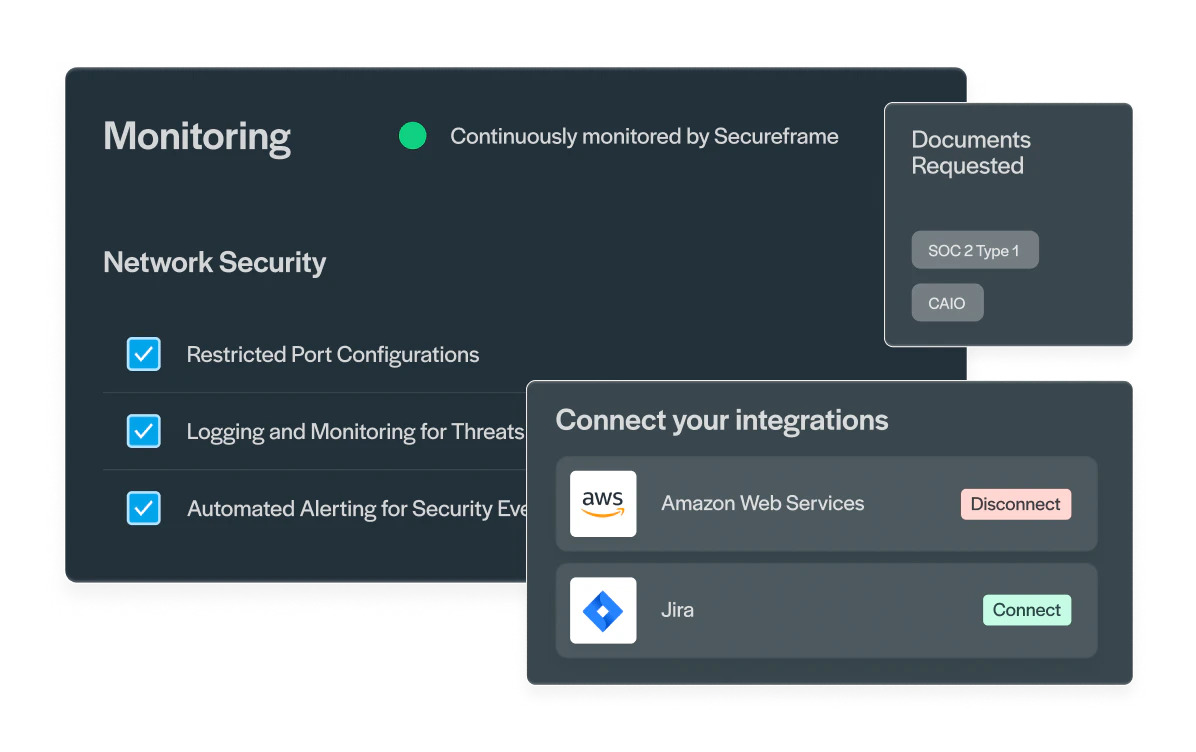1196x752 pixels.
Task: Click the Documents Requested panel title
Action: pos(971,153)
